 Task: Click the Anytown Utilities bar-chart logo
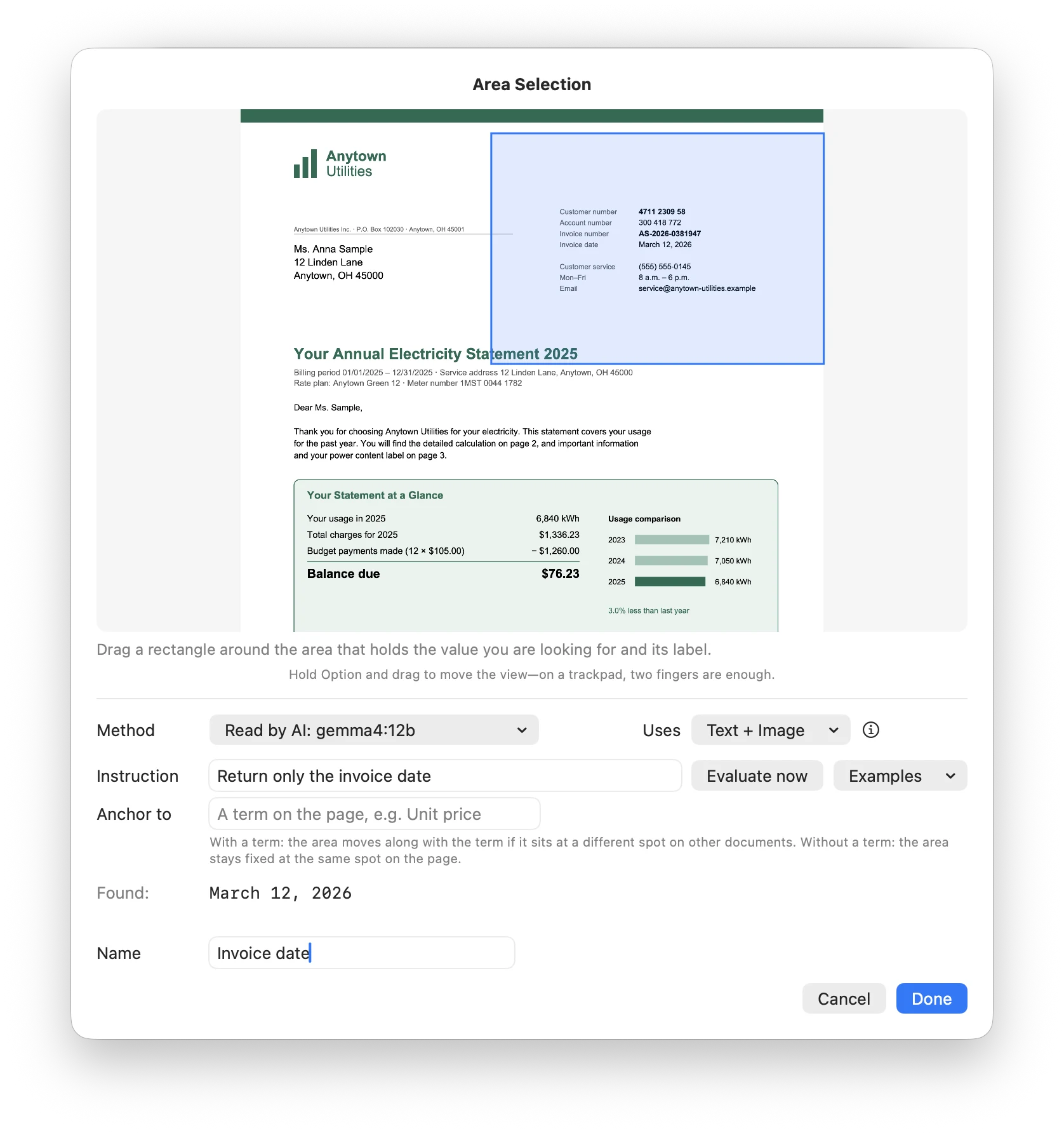pos(305,164)
